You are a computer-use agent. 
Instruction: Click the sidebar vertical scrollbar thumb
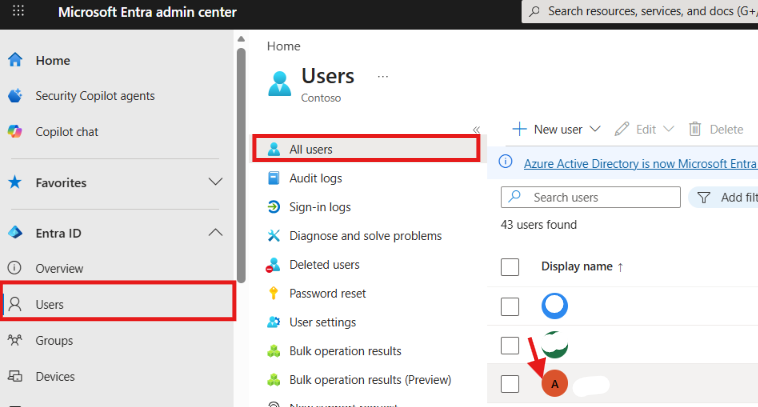241,164
